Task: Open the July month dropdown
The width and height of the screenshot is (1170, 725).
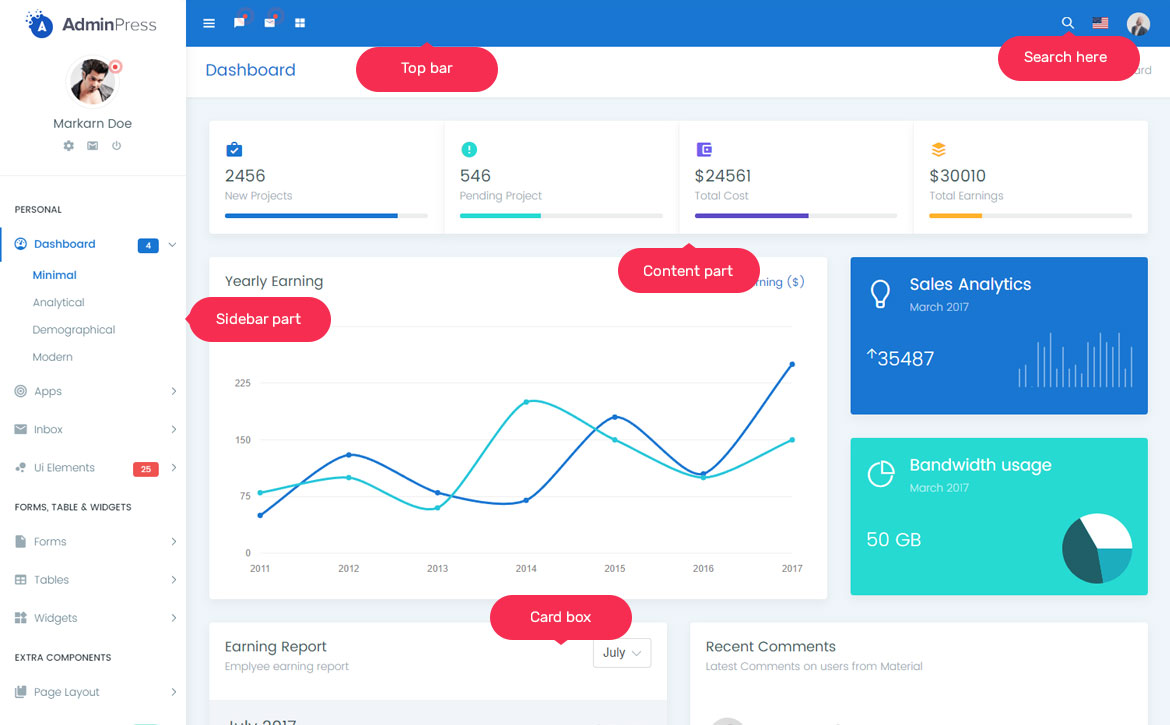Action: [621, 653]
